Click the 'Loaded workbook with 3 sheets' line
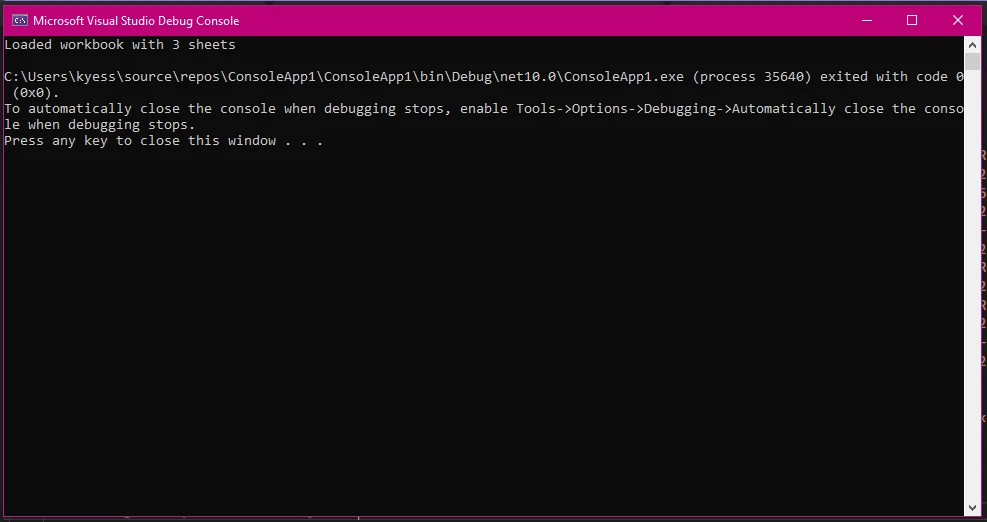The image size is (987, 522). point(120,45)
